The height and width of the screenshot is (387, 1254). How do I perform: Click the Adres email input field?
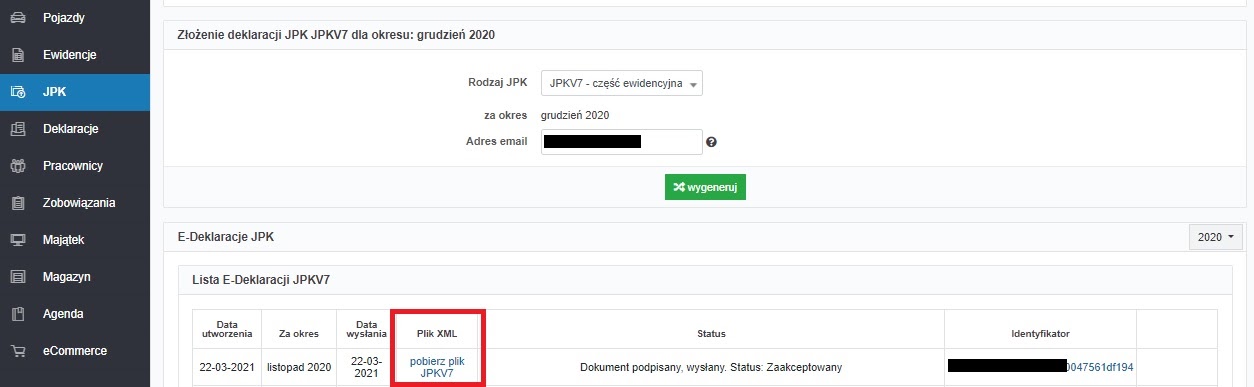[x=621, y=142]
